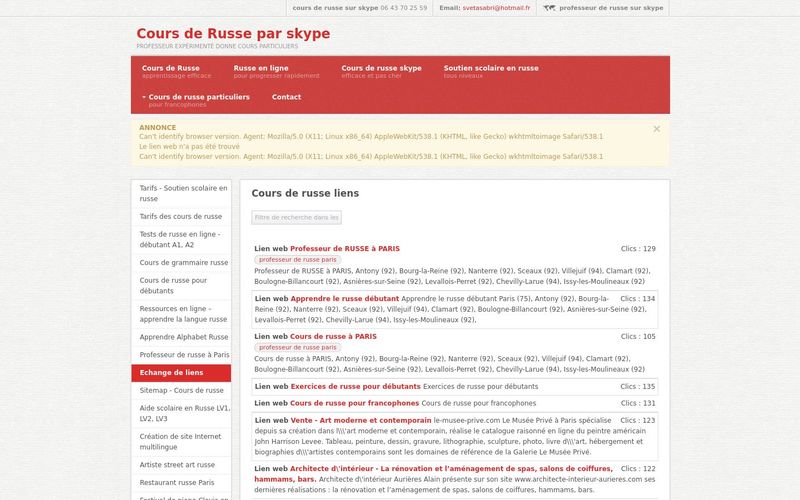The width and height of the screenshot is (800, 500).
Task: Open Exercices de russe pour débutants link
Action: point(356,387)
